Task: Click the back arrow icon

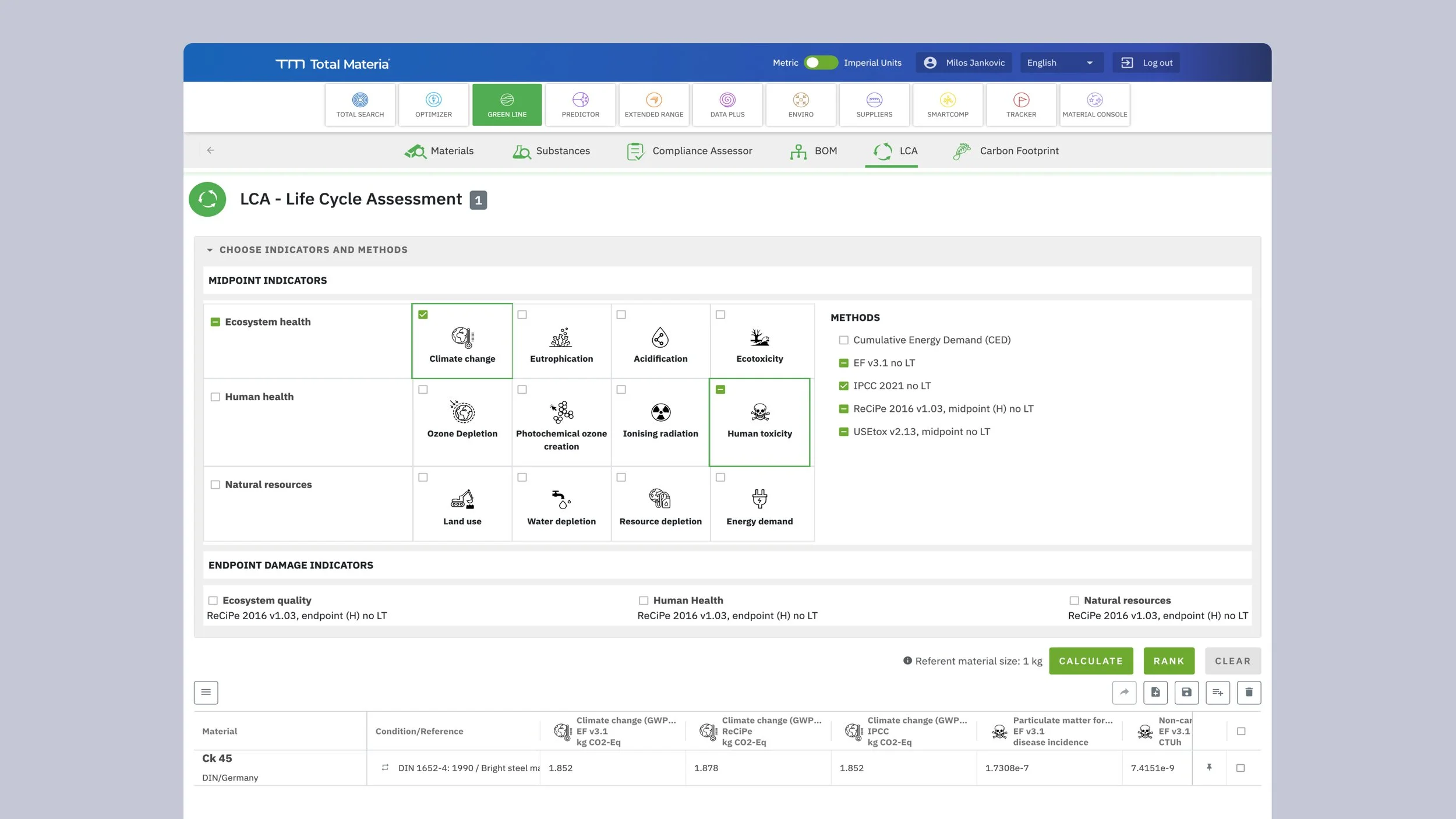Action: (x=211, y=150)
